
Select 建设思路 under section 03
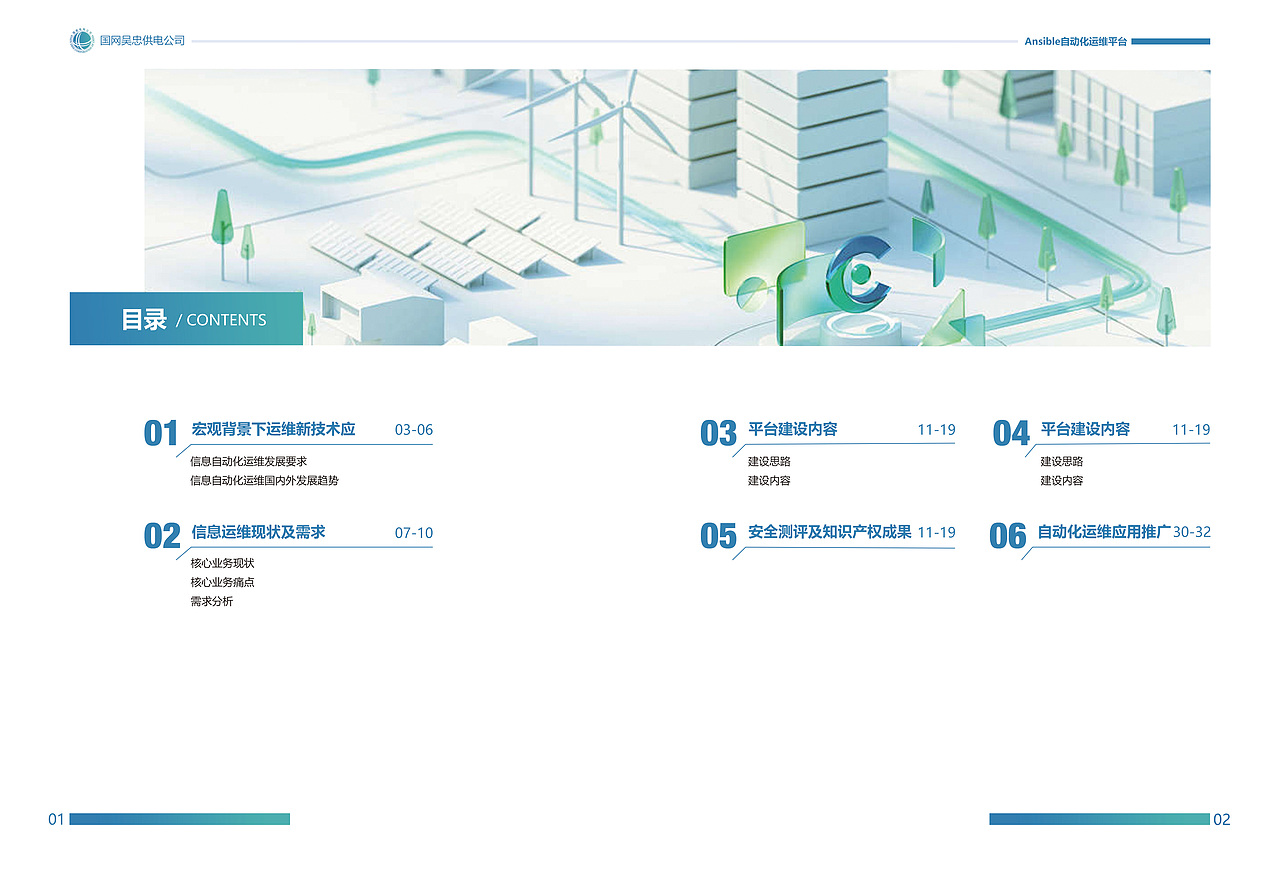(x=769, y=461)
